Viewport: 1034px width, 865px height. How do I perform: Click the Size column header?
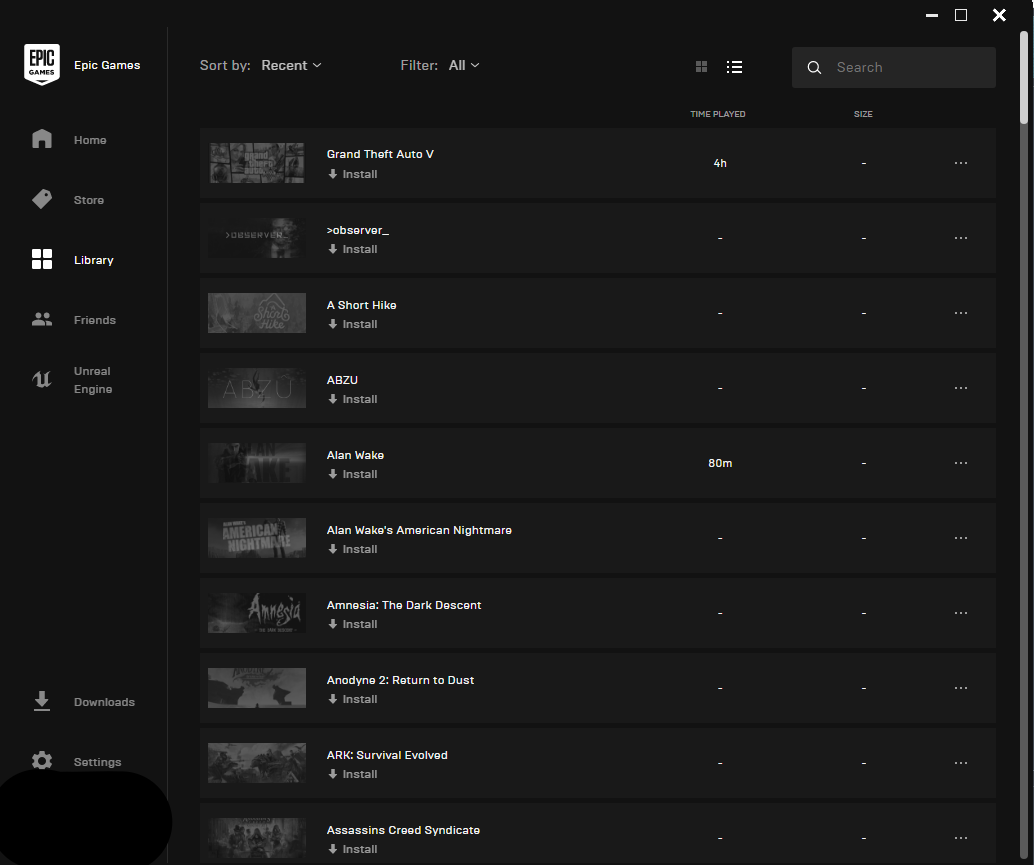click(863, 114)
